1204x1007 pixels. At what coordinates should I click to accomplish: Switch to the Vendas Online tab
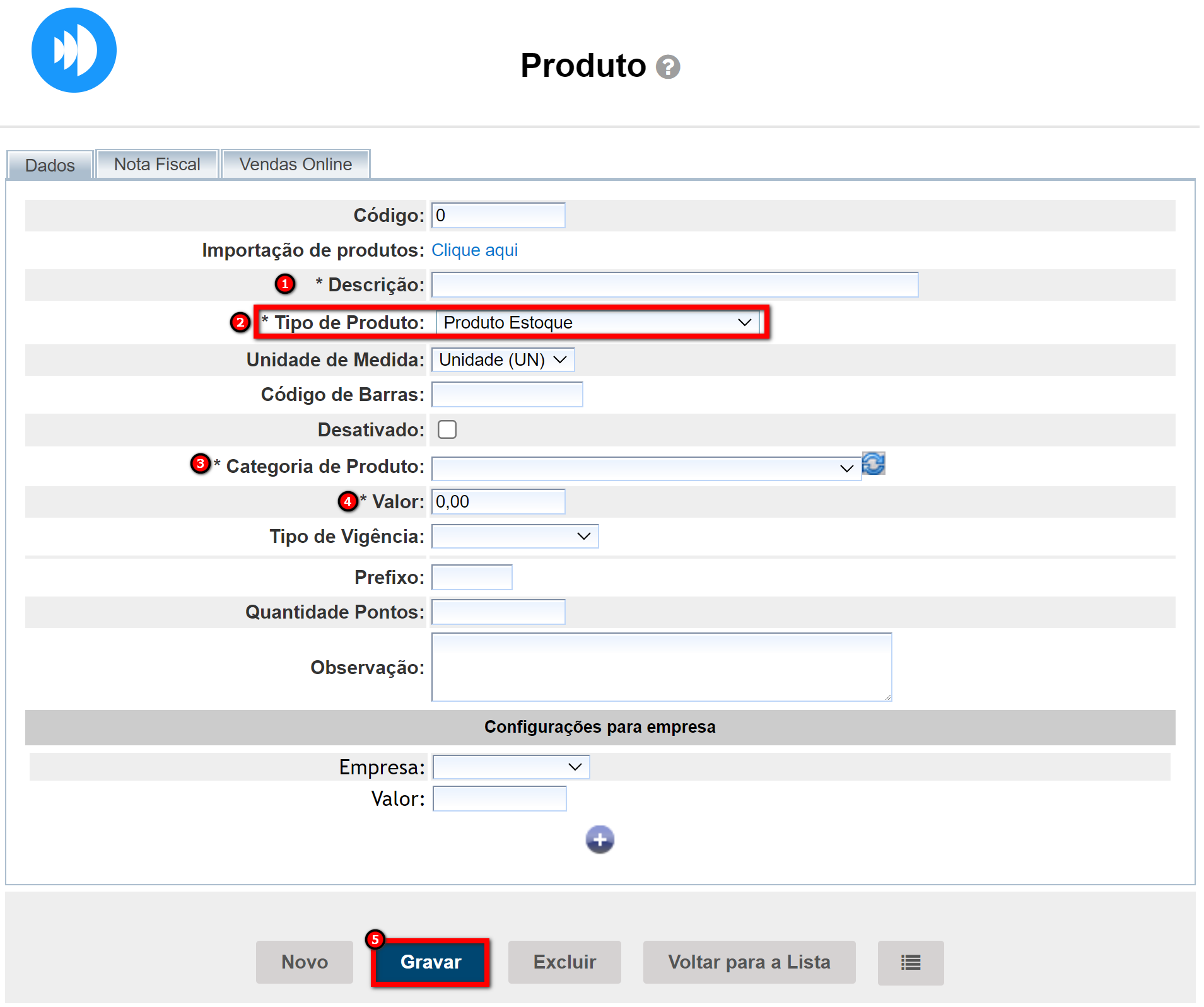pos(295,165)
